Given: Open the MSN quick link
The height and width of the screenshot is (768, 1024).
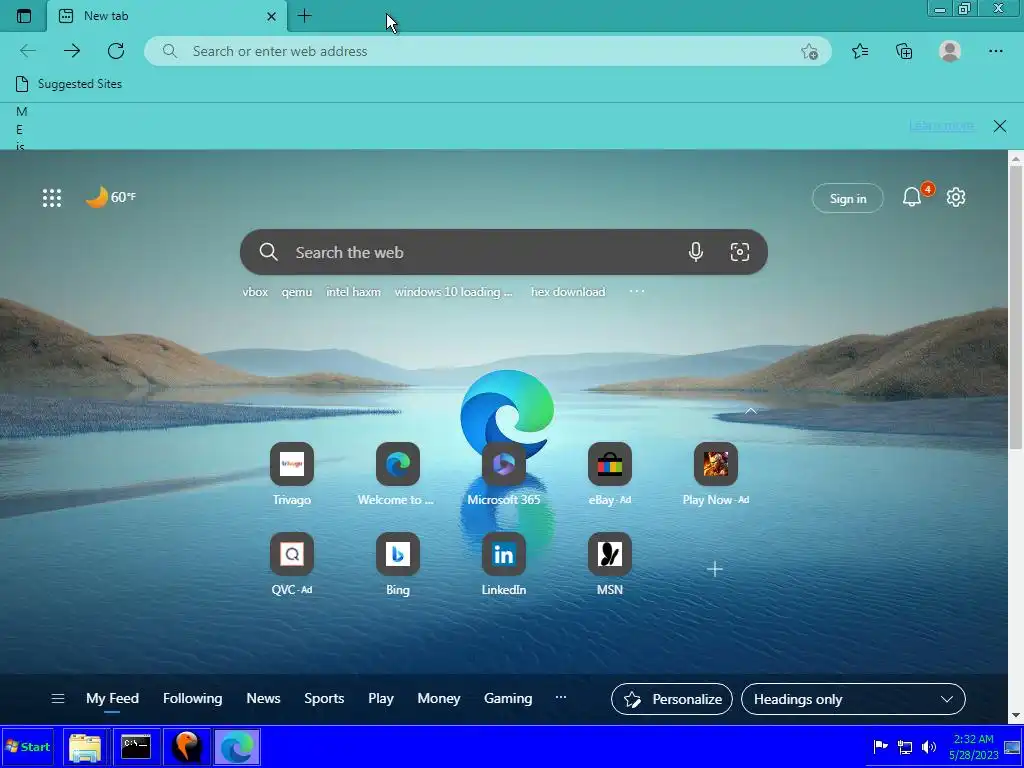Looking at the screenshot, I should 610,564.
